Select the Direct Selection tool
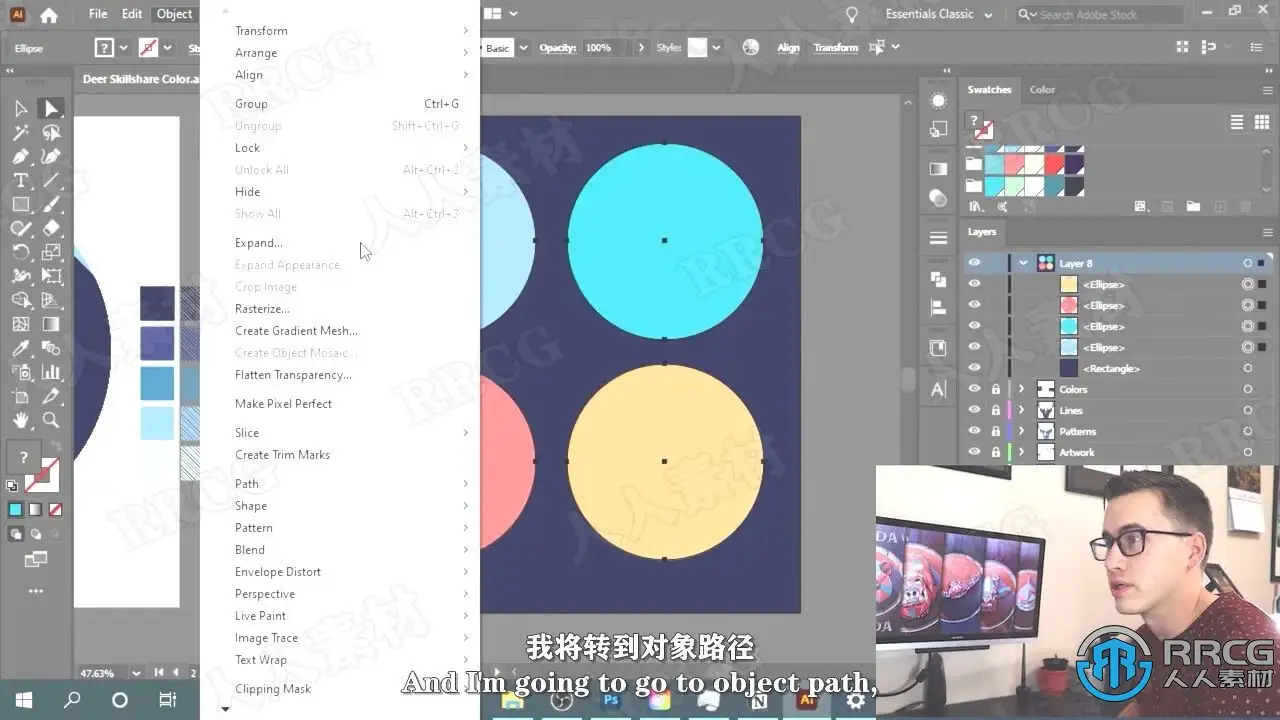 (51, 108)
